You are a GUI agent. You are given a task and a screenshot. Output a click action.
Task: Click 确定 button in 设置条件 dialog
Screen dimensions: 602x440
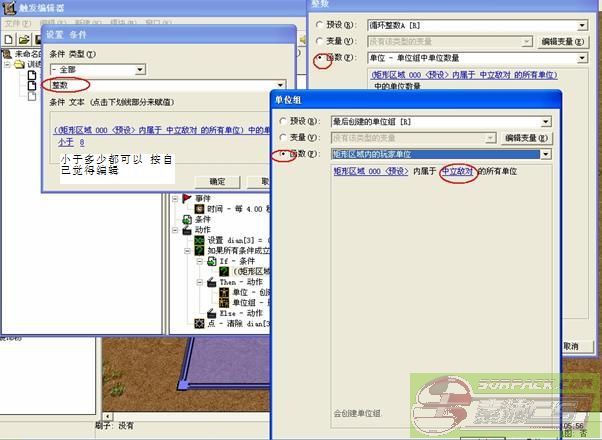[x=217, y=181]
